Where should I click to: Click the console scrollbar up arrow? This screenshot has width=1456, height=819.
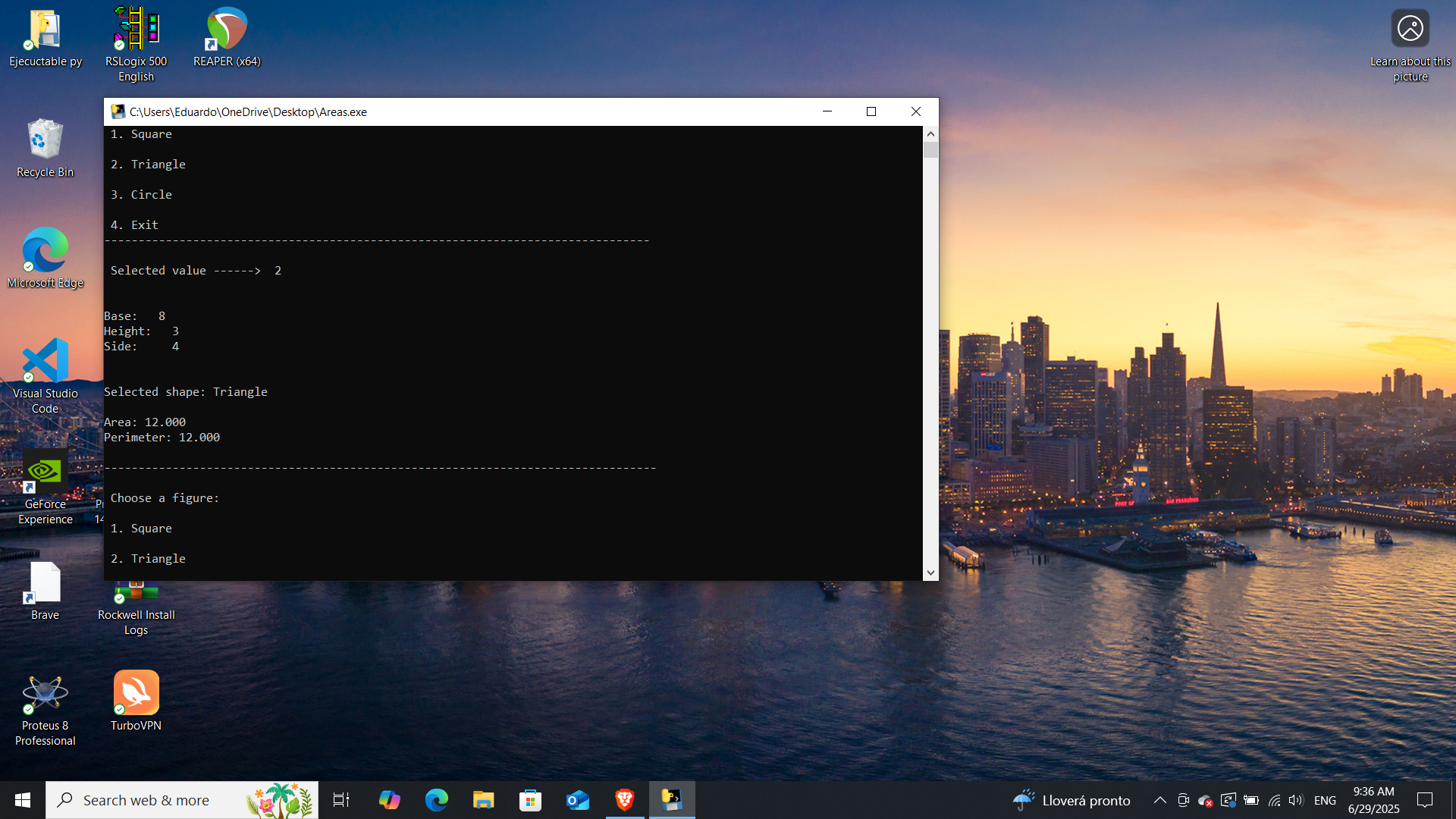click(930, 133)
